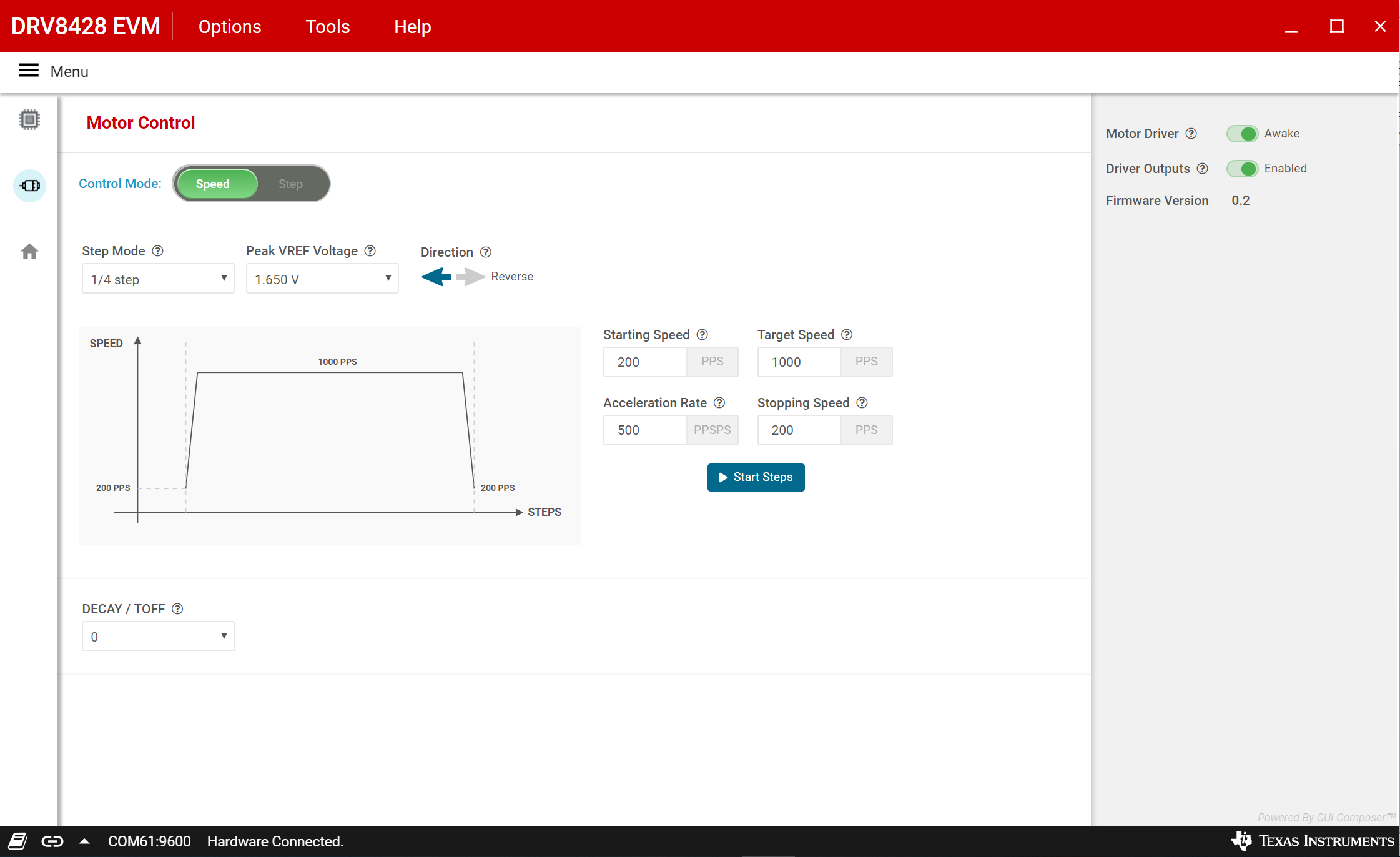Disable the Driver Outputs toggle

(x=1243, y=168)
